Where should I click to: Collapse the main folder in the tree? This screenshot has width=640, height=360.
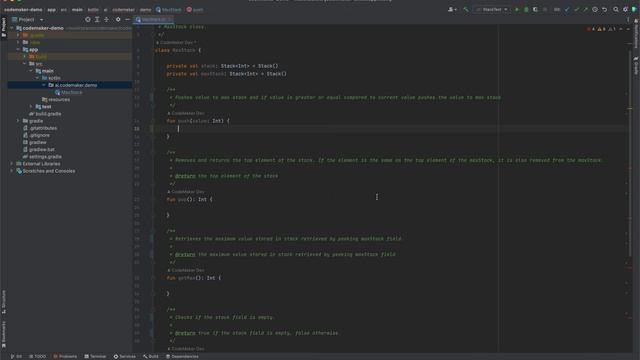[31, 71]
